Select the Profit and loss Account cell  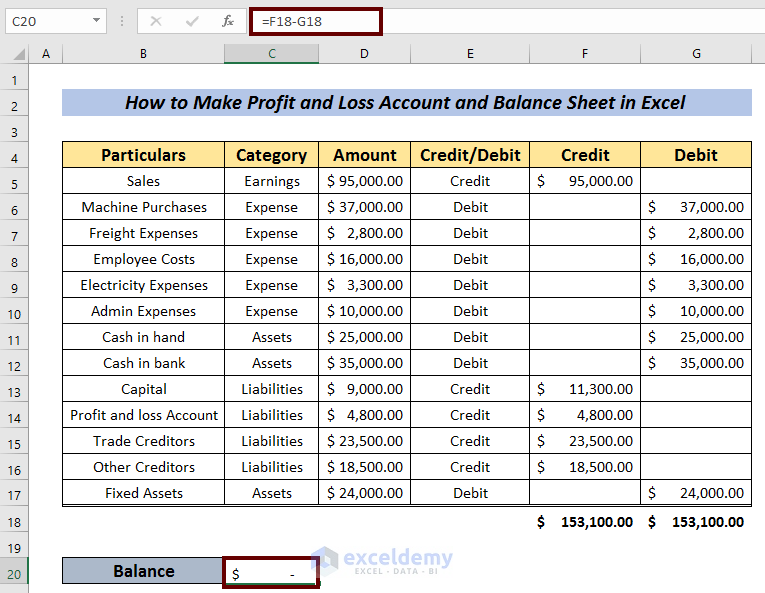click(143, 415)
